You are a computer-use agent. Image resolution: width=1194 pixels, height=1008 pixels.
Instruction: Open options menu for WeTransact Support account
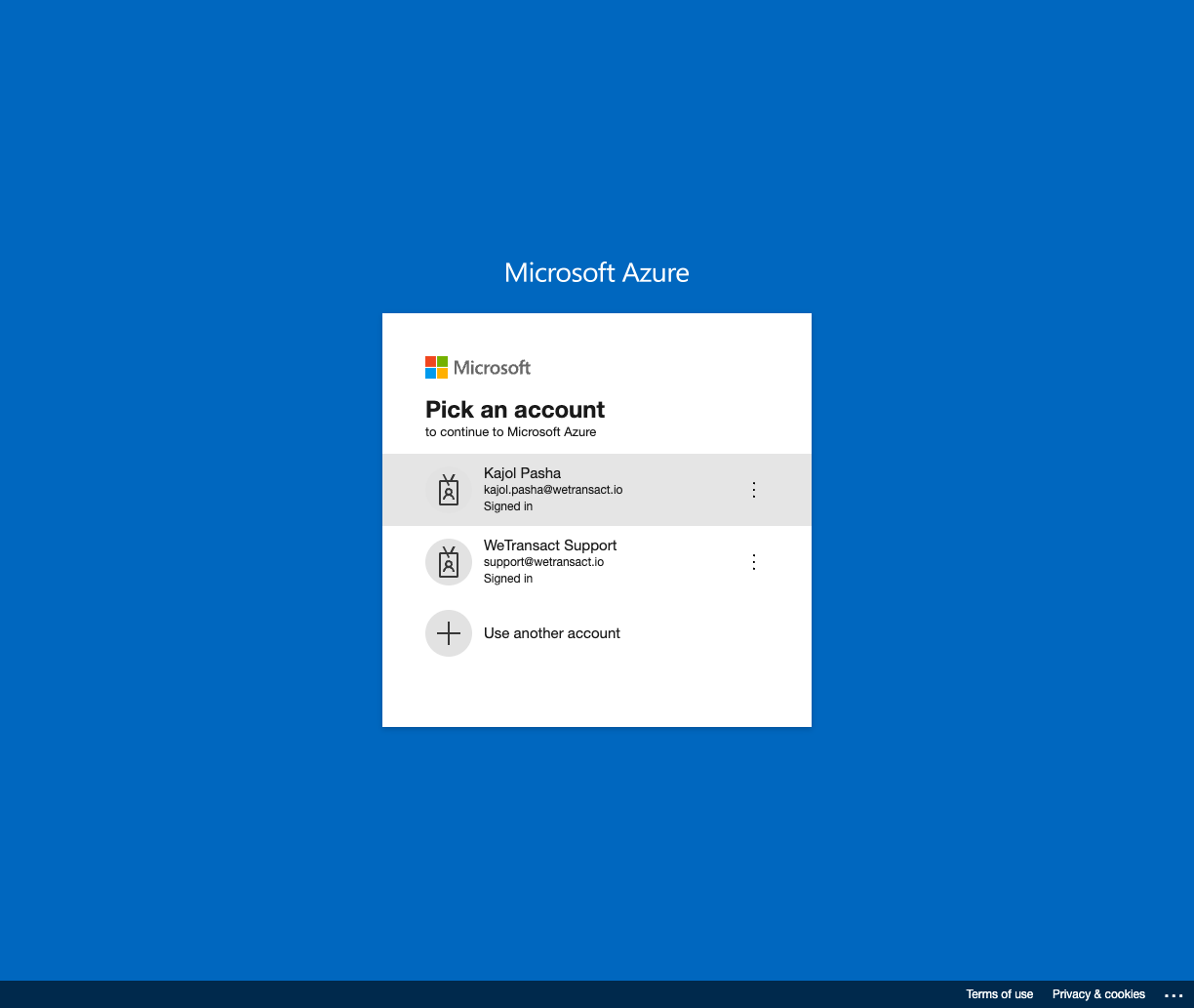tap(753, 562)
